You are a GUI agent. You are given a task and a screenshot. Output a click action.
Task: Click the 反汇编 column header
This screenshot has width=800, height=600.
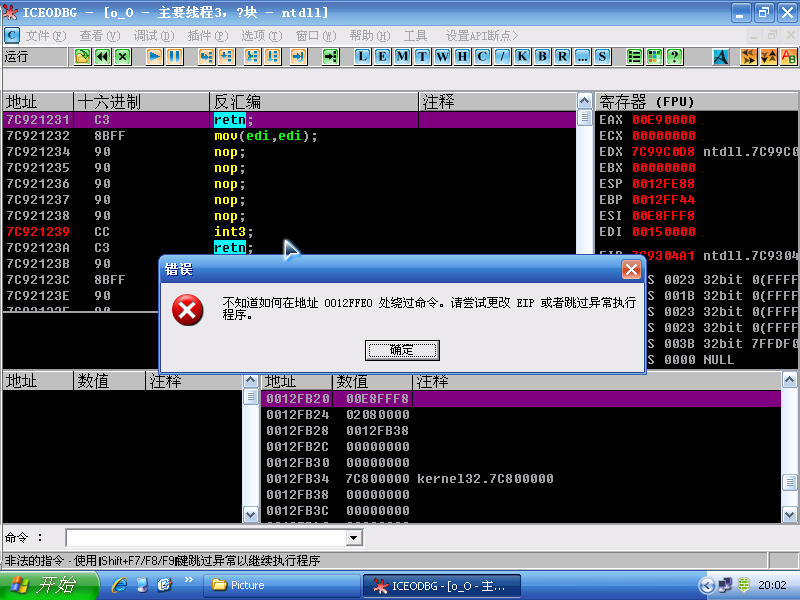click(x=313, y=102)
